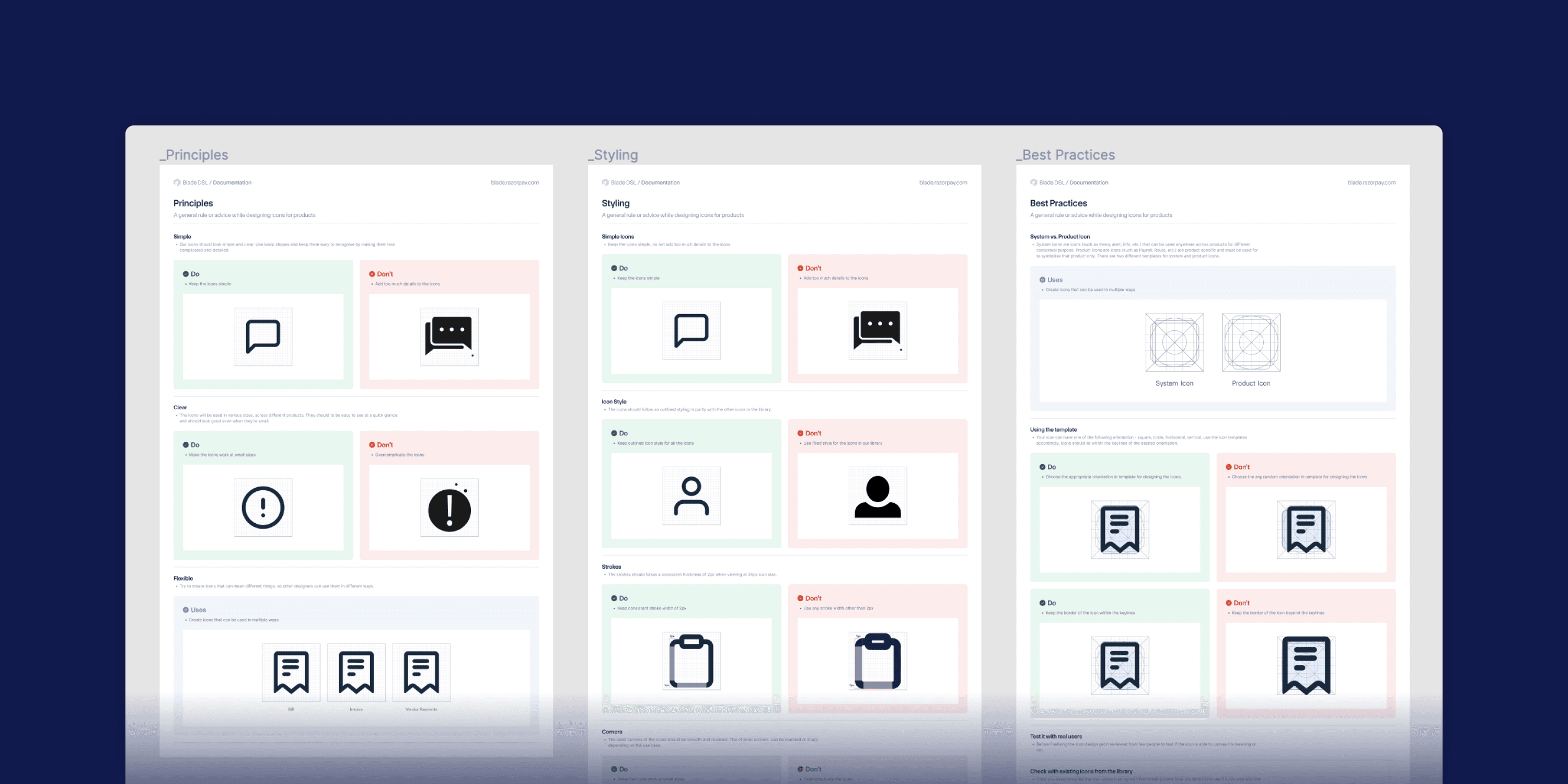Select the Bill receipt icon
The width and height of the screenshot is (1568, 784).
coord(291,672)
